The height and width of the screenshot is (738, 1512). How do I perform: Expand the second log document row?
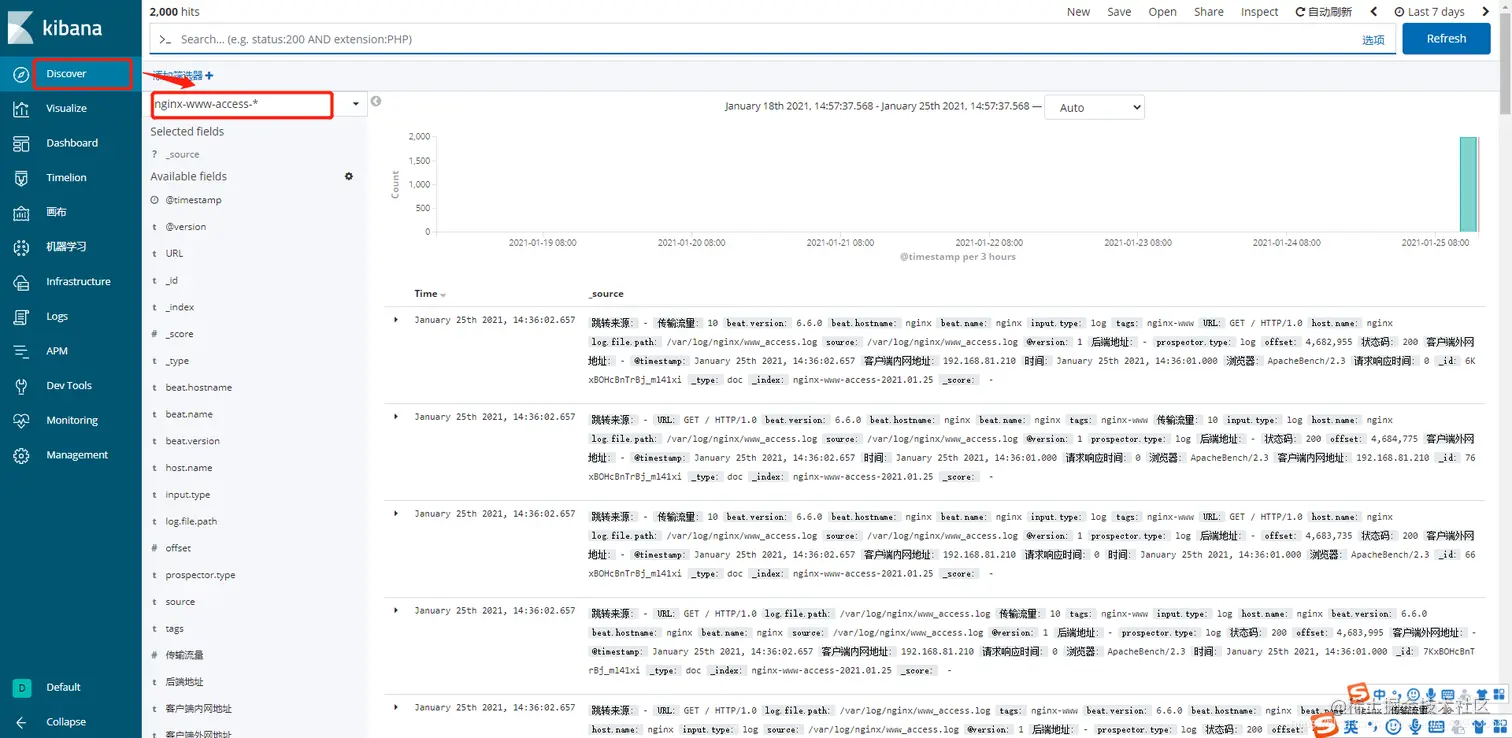(x=396, y=416)
